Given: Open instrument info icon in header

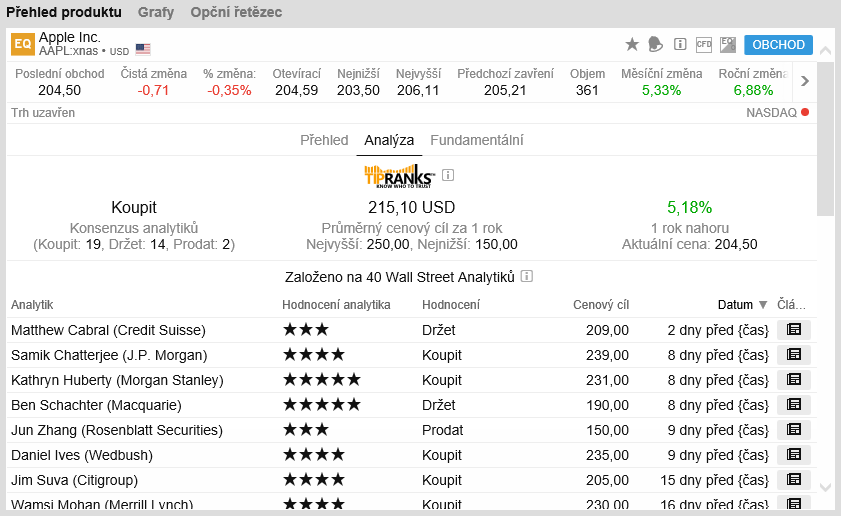Looking at the screenshot, I should [680, 44].
